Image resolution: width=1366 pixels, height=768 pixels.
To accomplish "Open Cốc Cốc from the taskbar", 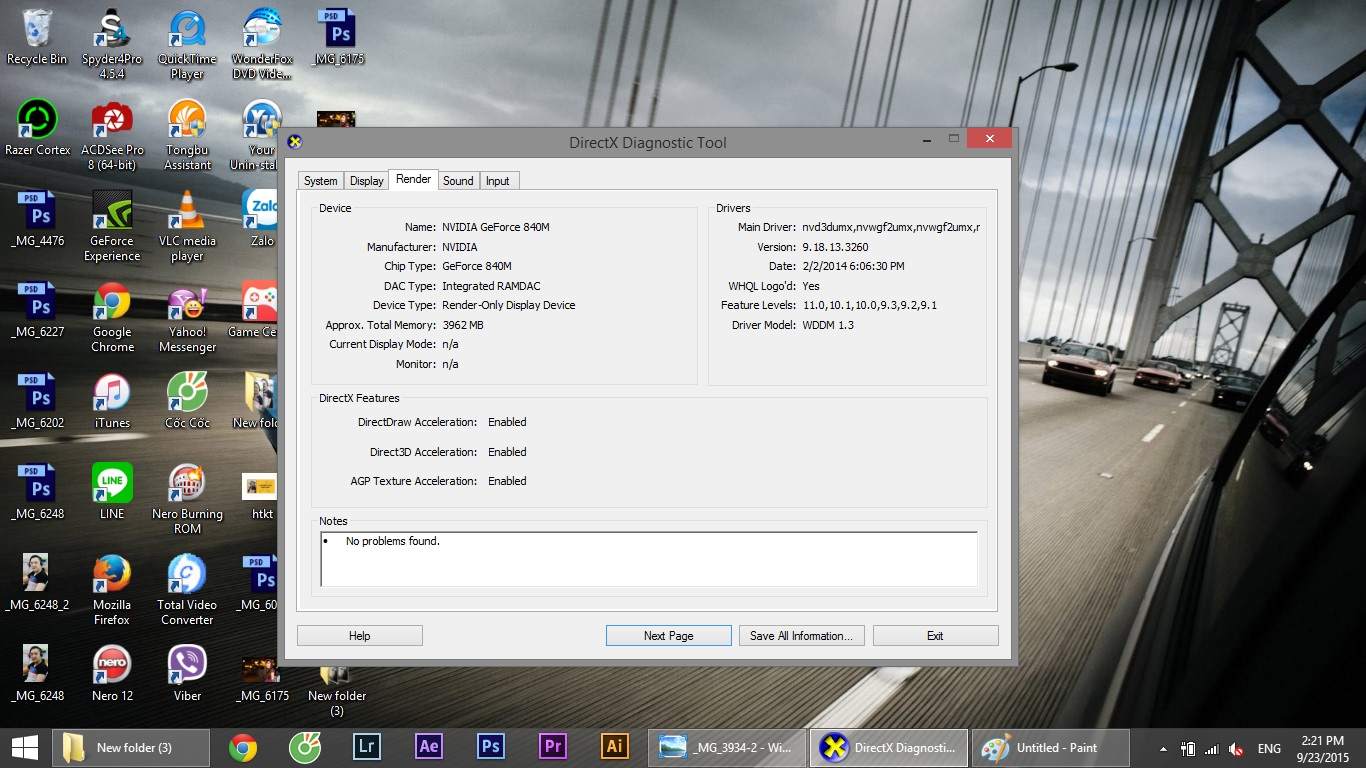I will [304, 747].
